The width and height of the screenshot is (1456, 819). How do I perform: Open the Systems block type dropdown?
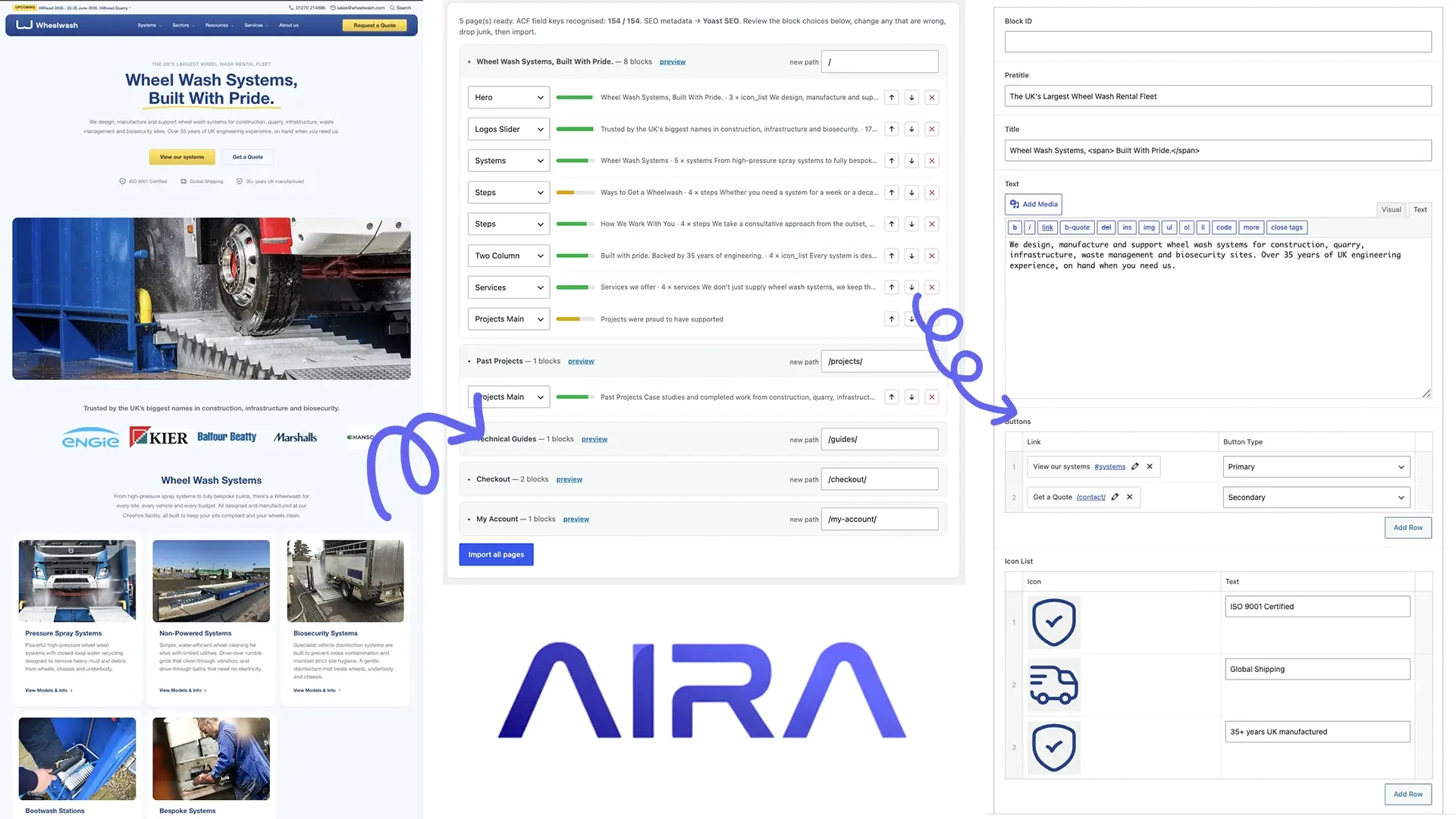point(509,161)
